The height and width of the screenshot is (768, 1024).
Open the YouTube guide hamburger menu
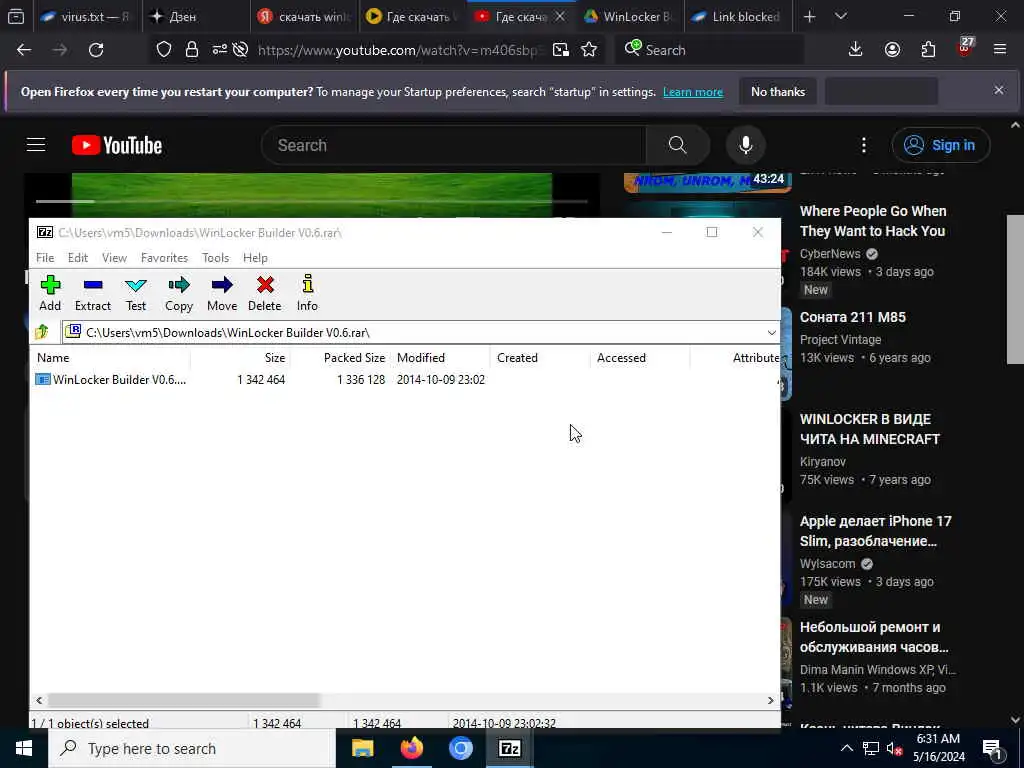(36, 145)
